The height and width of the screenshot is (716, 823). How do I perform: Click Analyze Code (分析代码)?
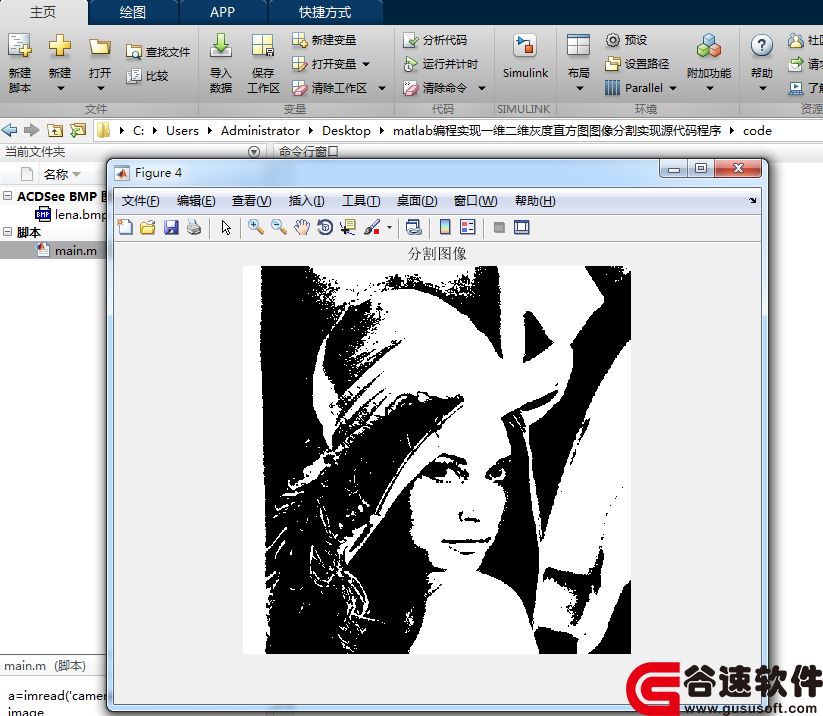pyautogui.click(x=435, y=40)
